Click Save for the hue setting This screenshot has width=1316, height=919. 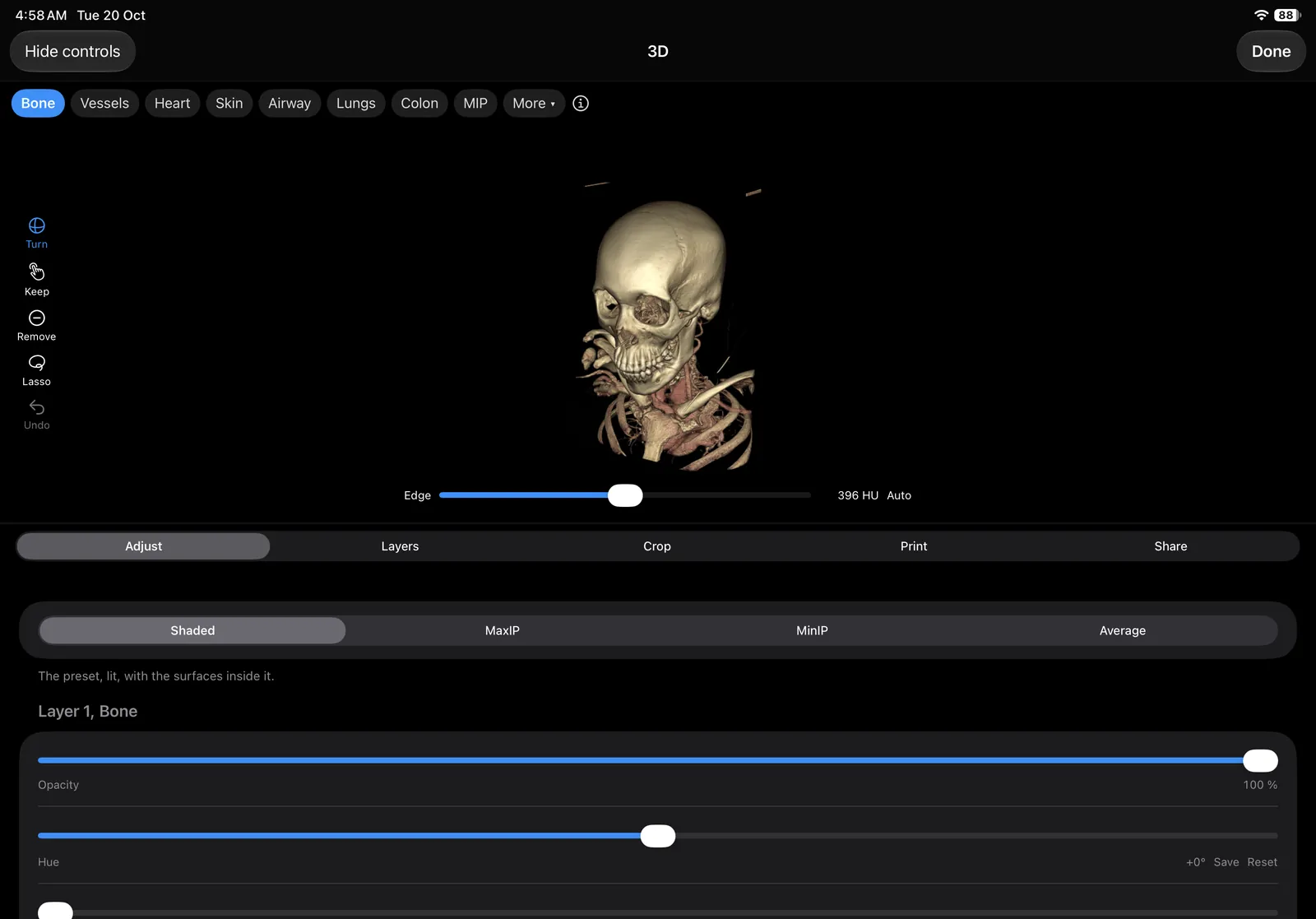[x=1226, y=862]
